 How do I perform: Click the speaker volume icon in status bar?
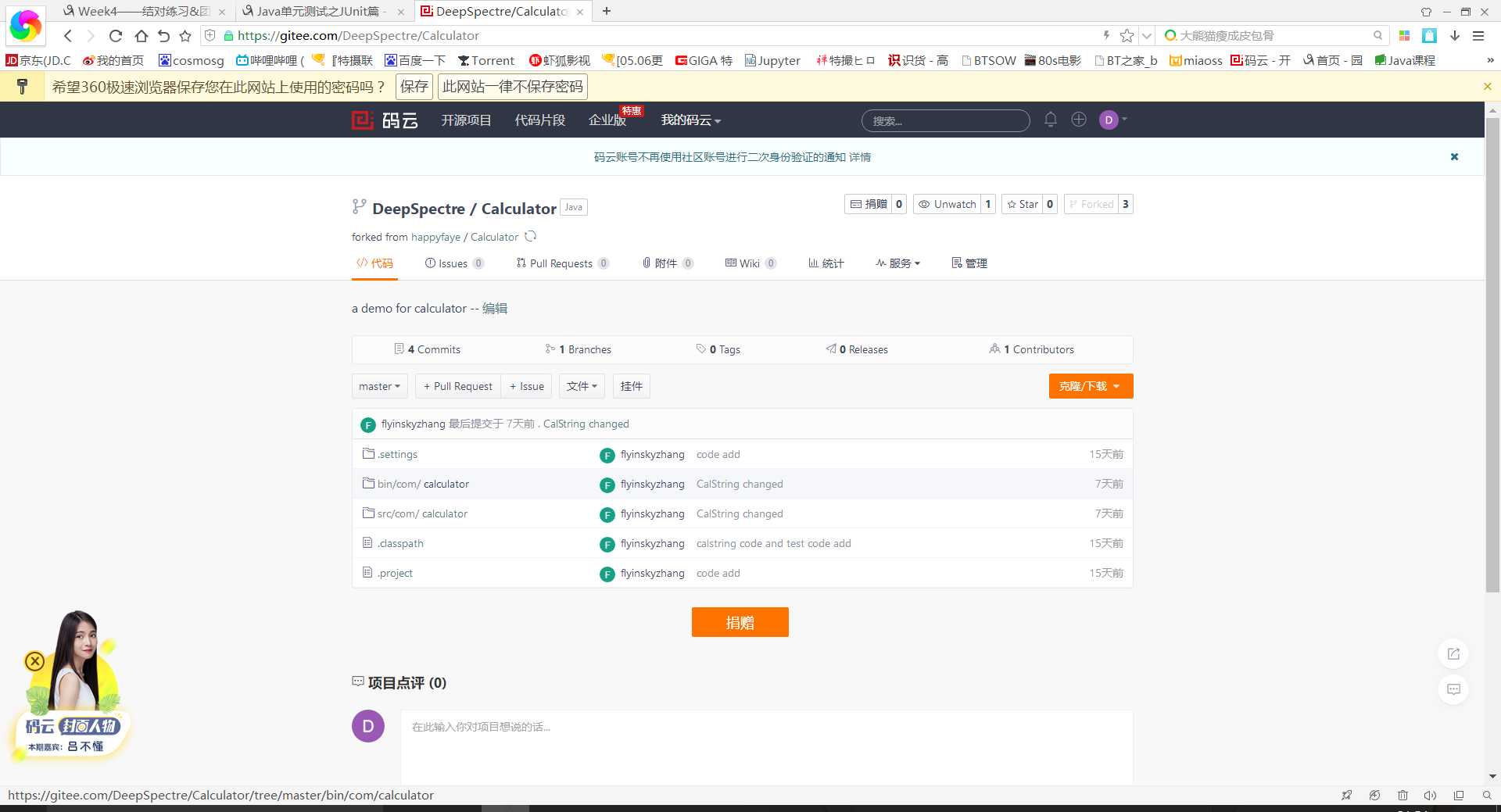click(x=1430, y=795)
